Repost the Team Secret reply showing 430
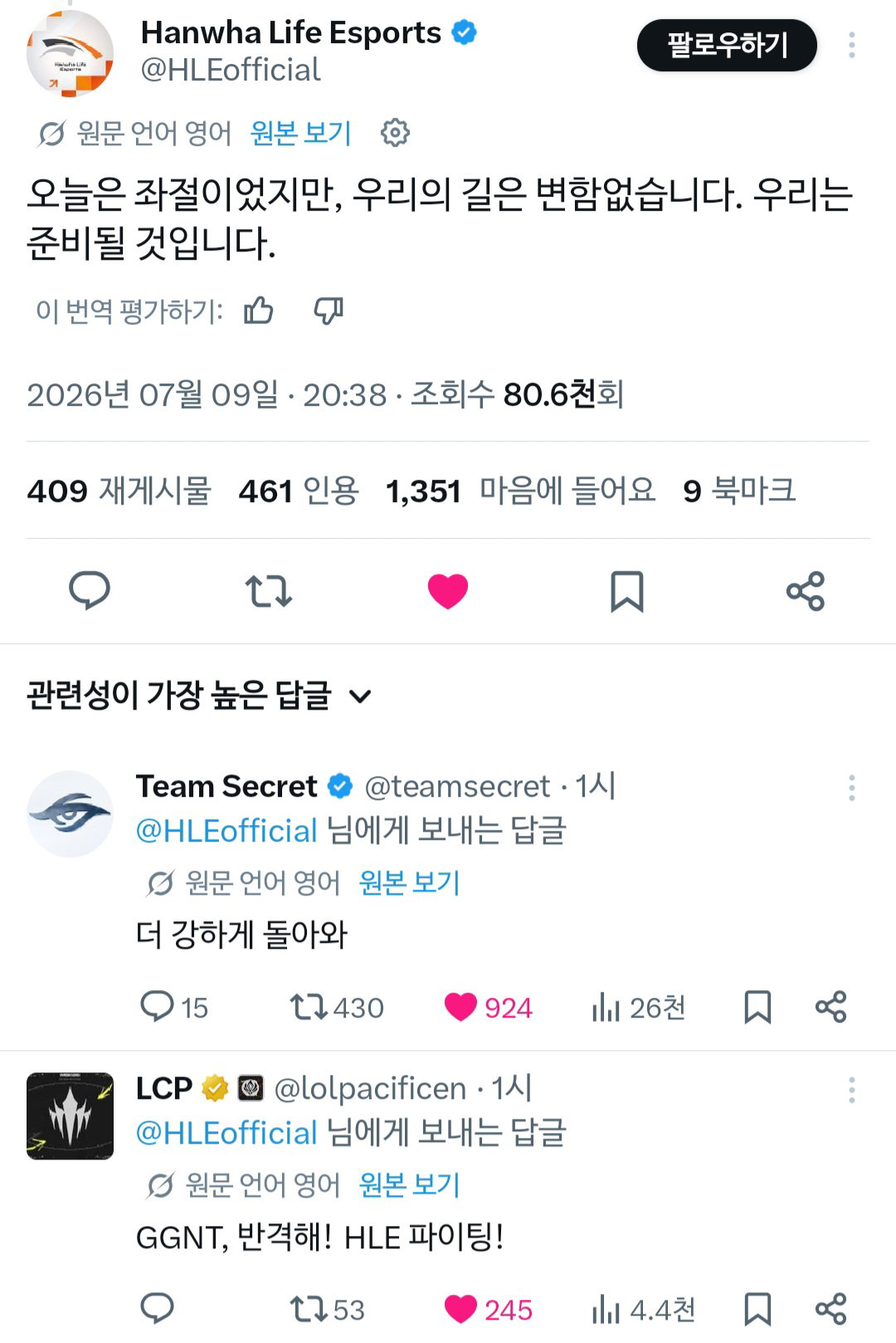This screenshot has height=1343, width=896. (337, 1008)
